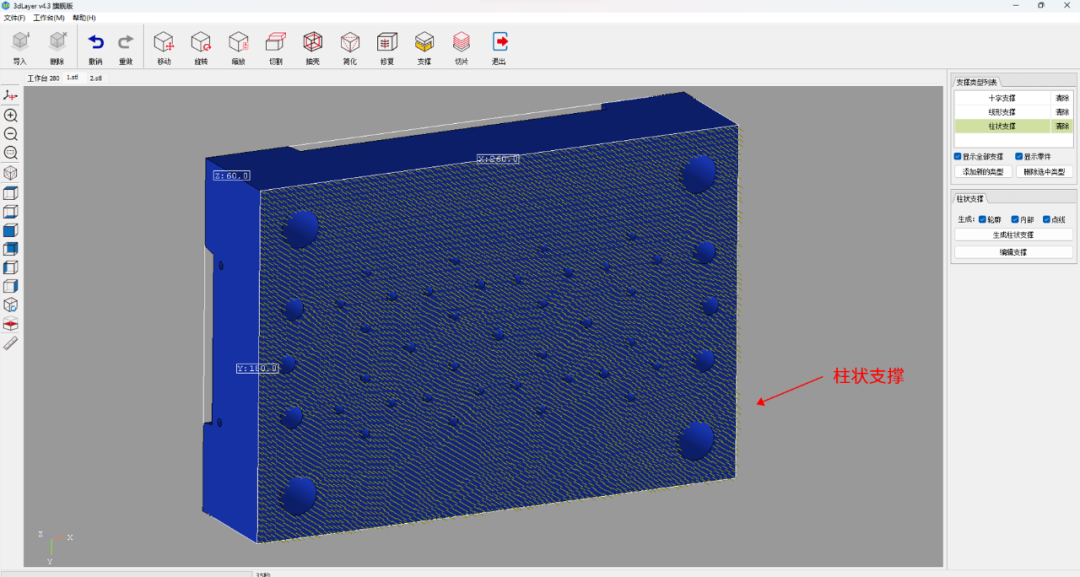Toggle the red section plane icon
This screenshot has height=577, width=1080.
pos(10,324)
